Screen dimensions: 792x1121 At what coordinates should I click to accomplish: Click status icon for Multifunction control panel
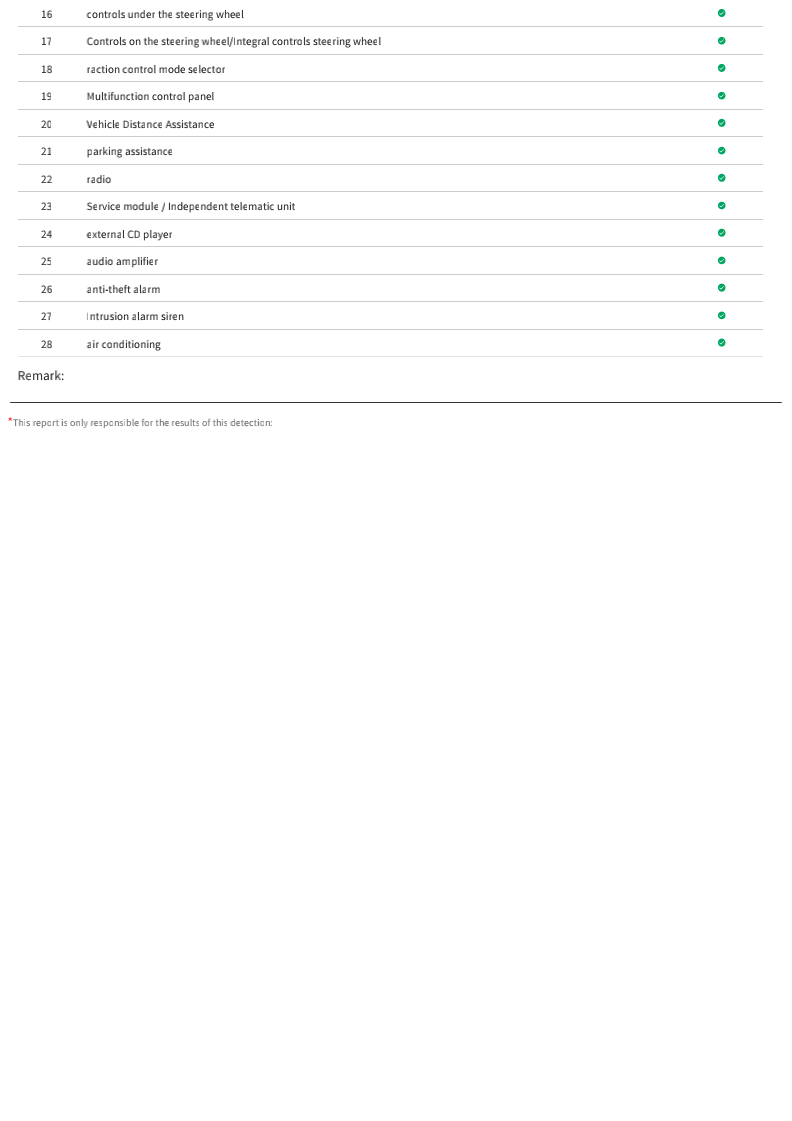pos(721,95)
